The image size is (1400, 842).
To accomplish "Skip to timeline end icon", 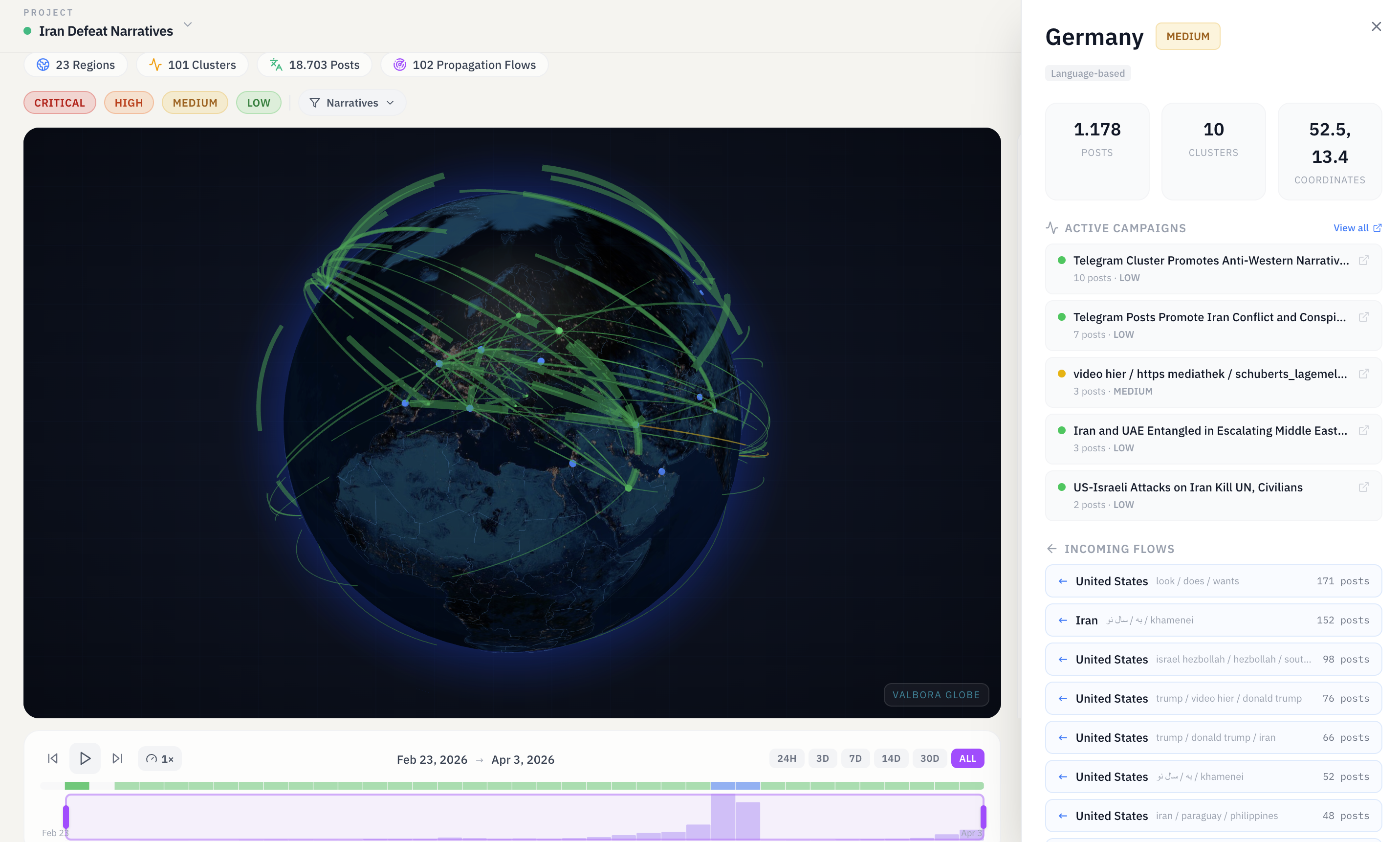I will point(117,758).
